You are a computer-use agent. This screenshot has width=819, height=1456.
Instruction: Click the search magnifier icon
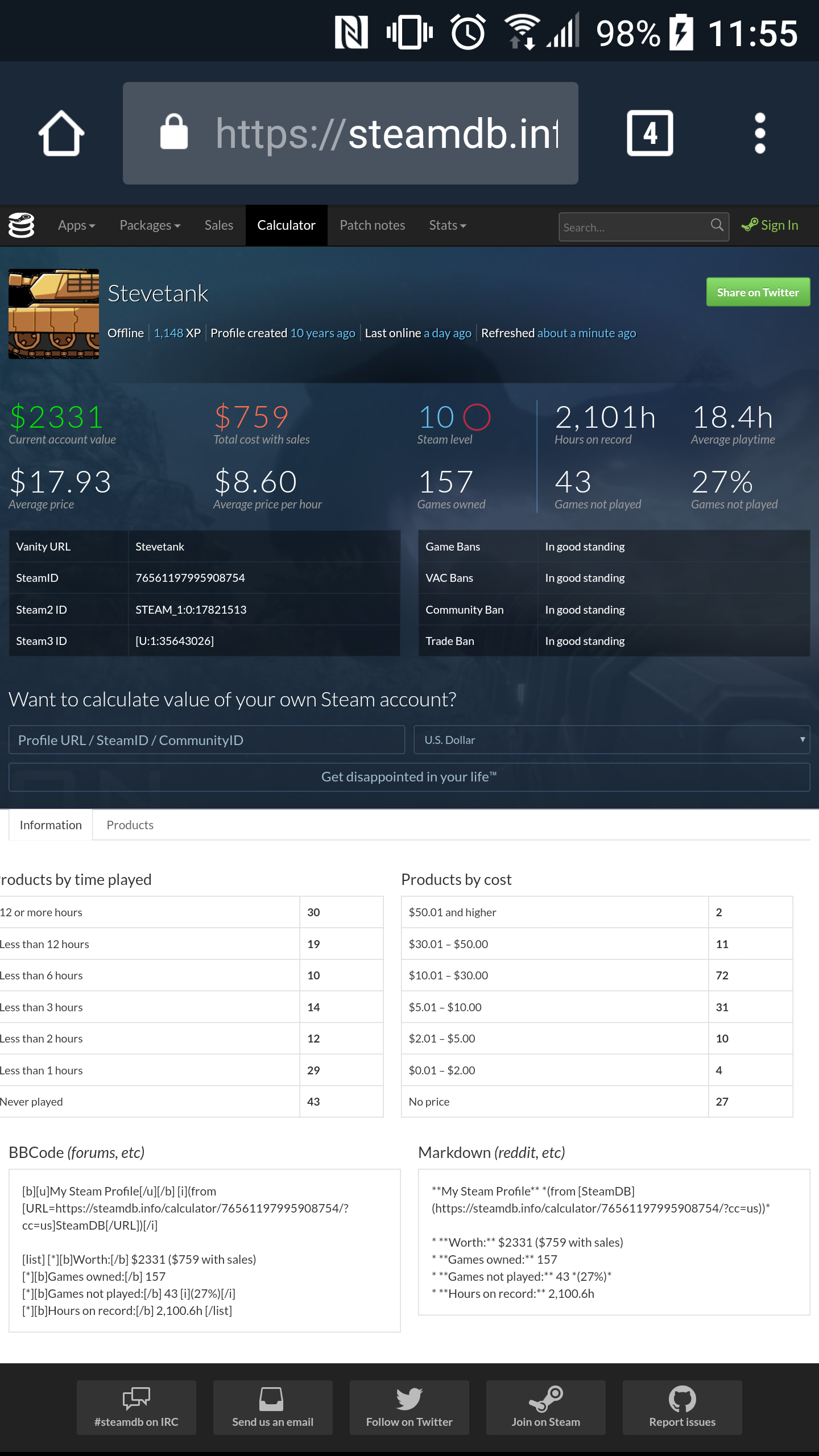pos(717,225)
